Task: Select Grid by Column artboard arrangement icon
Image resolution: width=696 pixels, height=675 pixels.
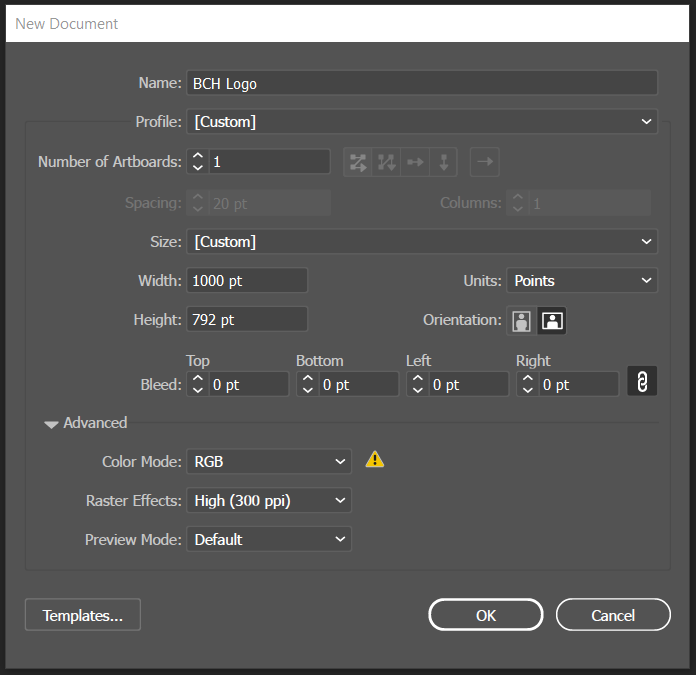Action: point(386,162)
